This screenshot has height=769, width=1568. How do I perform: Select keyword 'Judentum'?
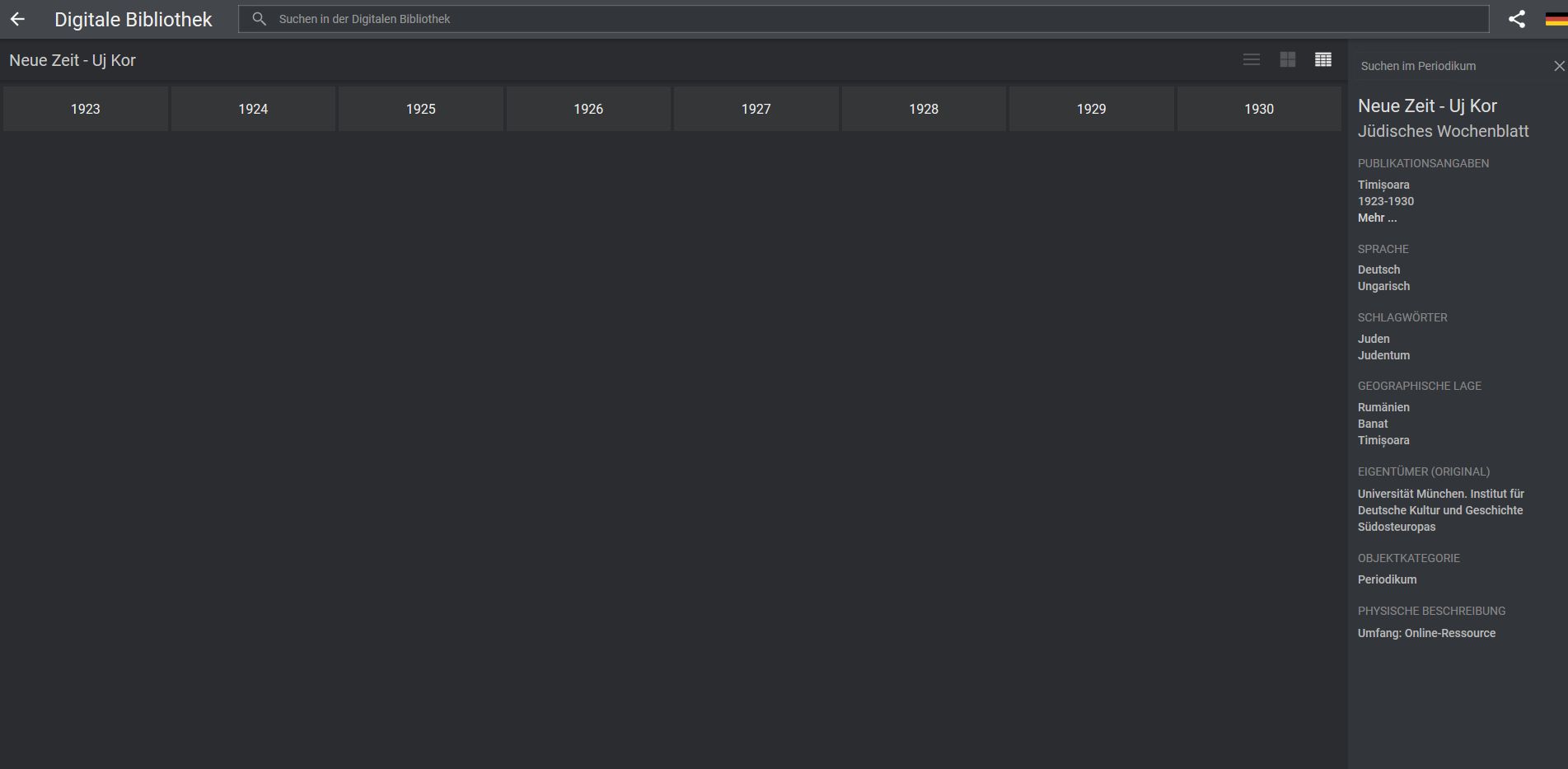(x=1383, y=355)
